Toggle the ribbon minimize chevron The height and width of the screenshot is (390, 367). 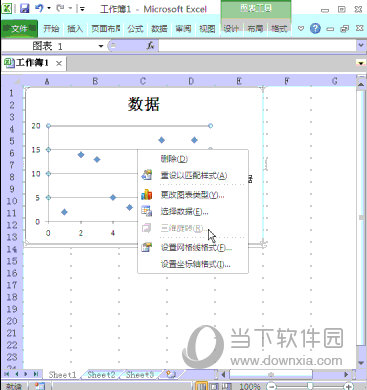(301, 29)
